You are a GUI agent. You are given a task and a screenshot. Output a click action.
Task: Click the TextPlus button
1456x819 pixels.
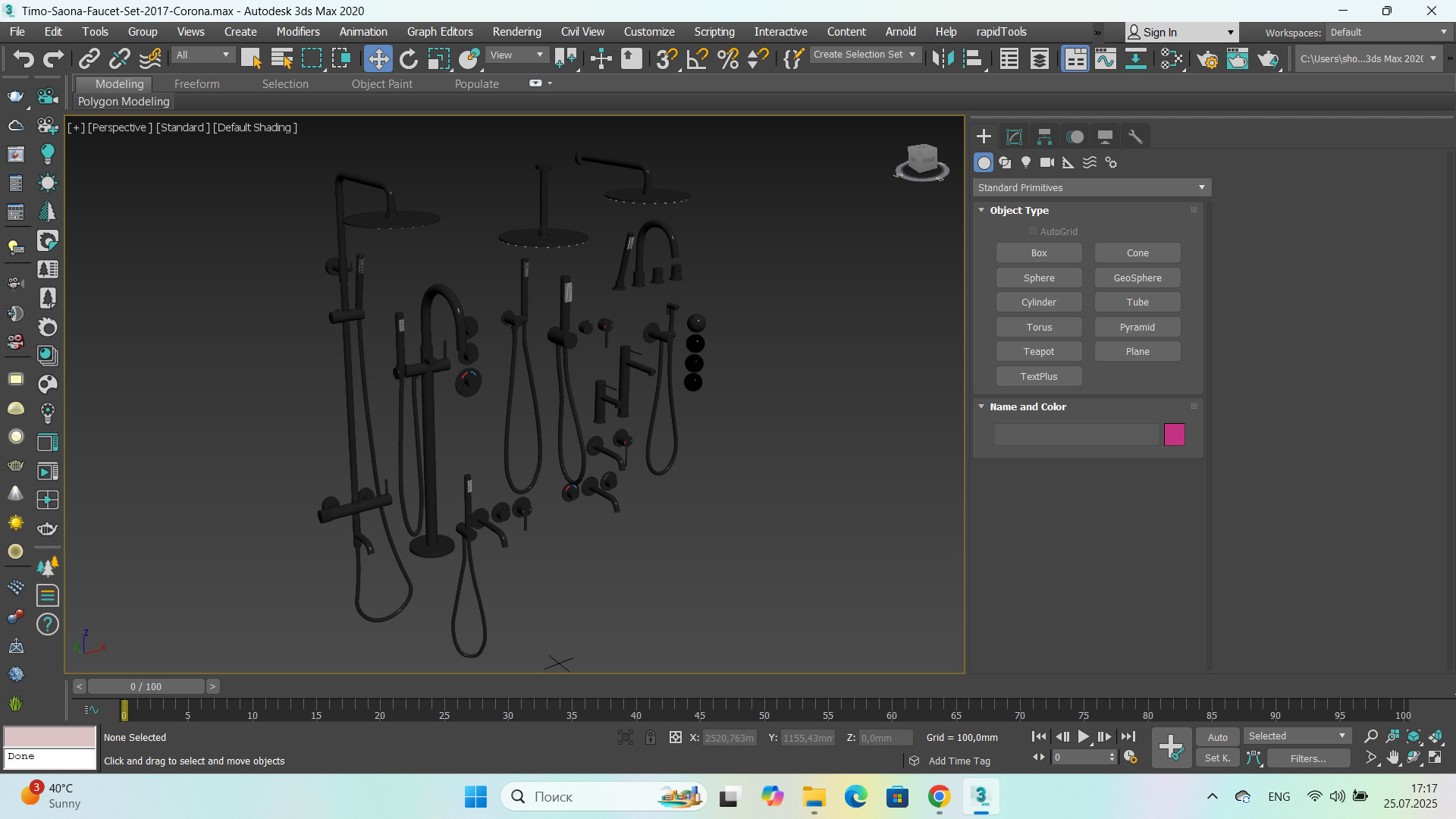pyautogui.click(x=1038, y=376)
